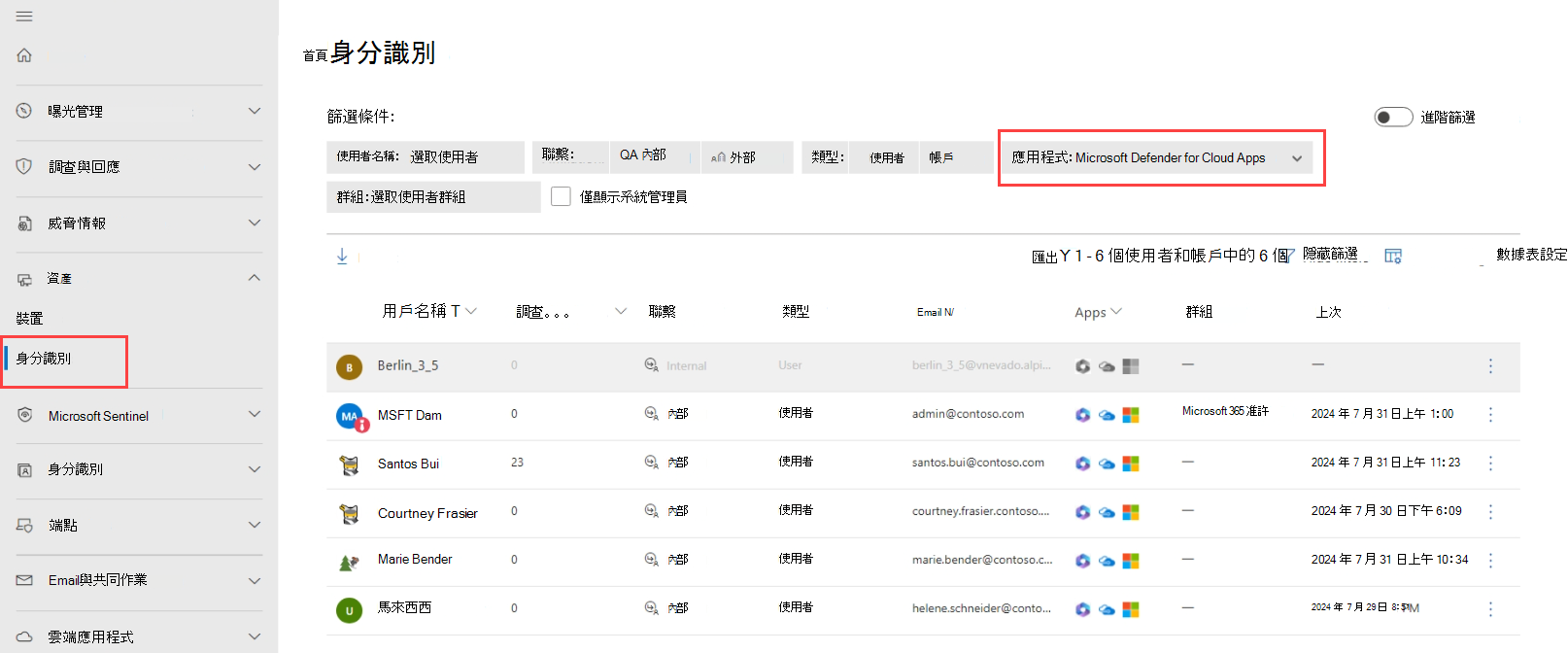Click the Microsoft app icon for Marie Bender

(x=1131, y=561)
